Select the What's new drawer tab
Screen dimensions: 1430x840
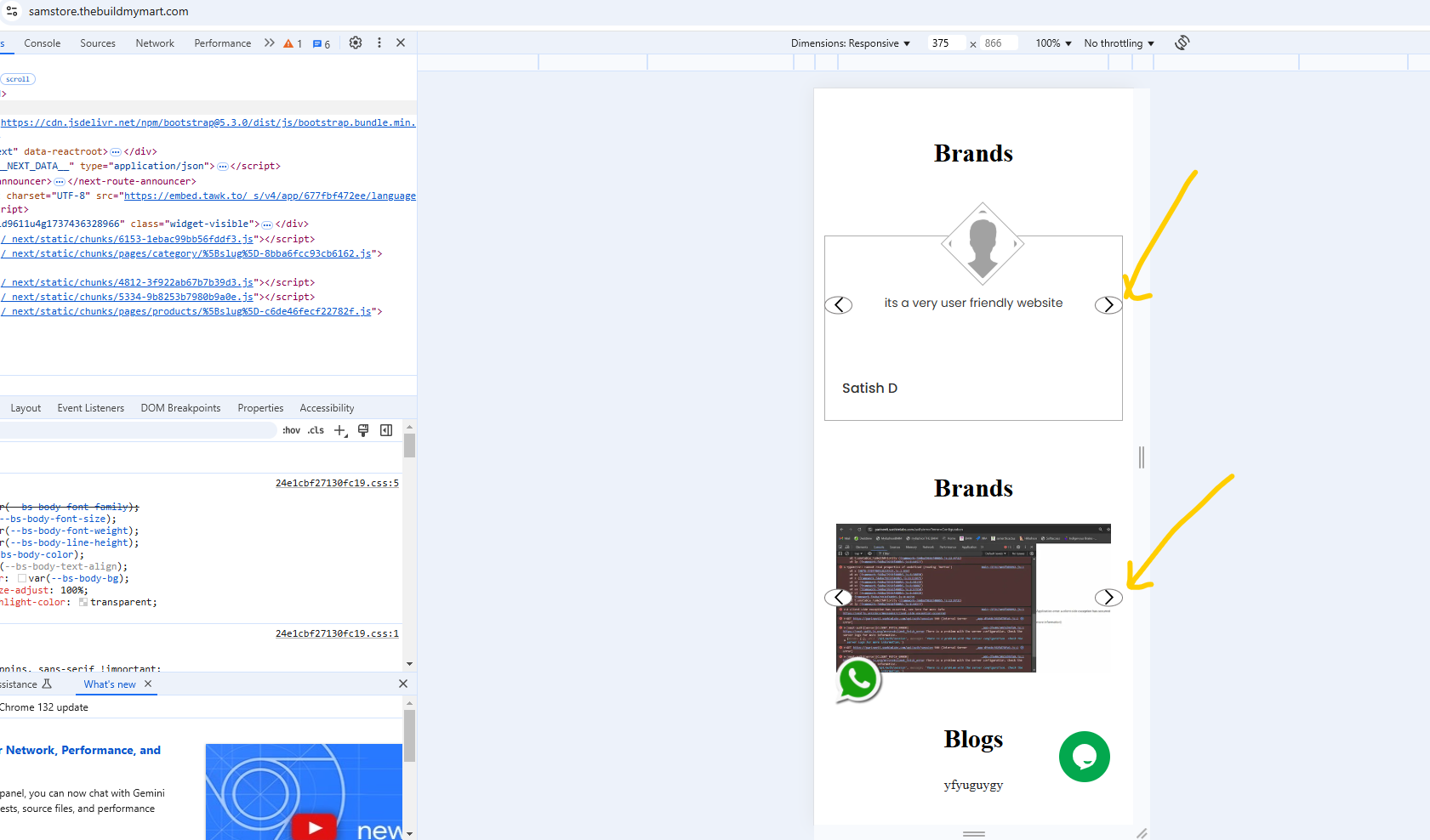pyautogui.click(x=110, y=684)
